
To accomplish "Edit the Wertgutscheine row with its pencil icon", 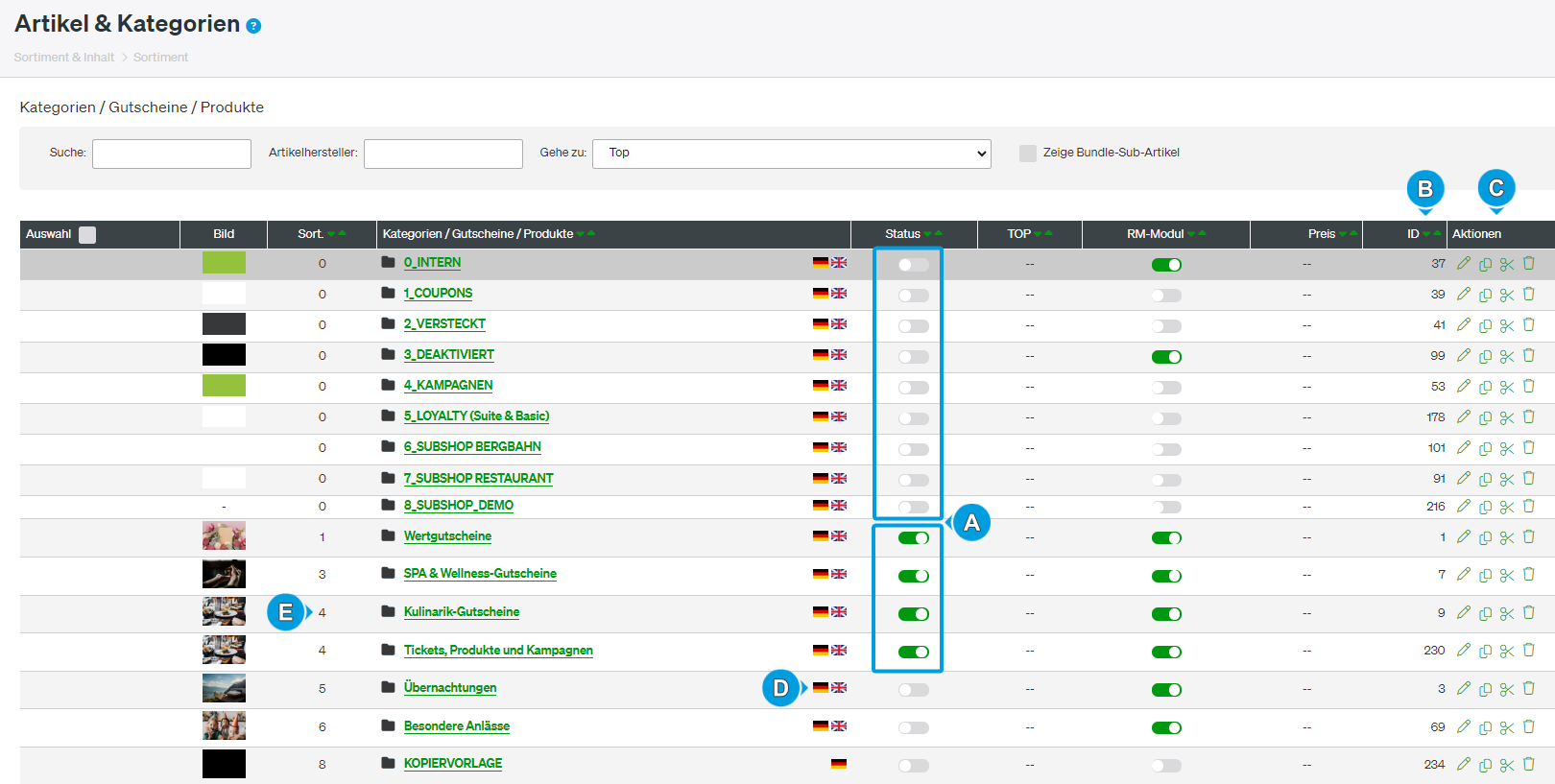I will coord(1463,537).
